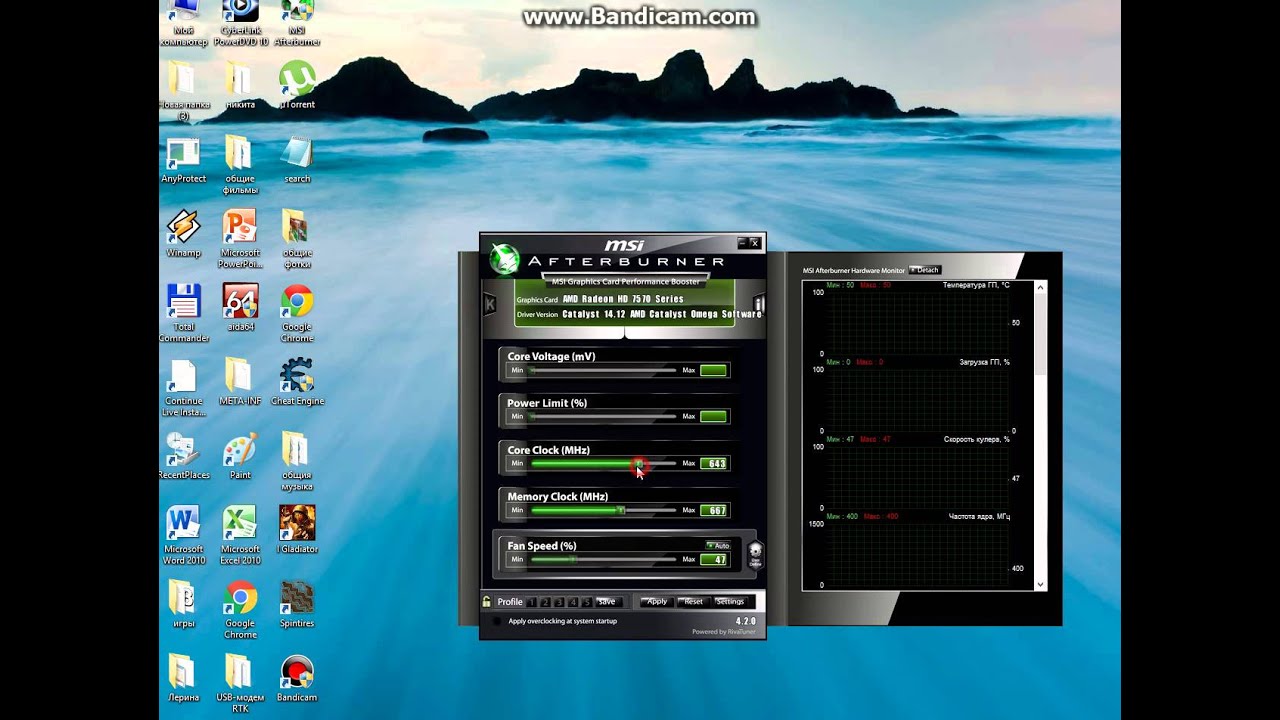Open Google Chrome icon beside Spintires
Image resolution: width=1280 pixels, height=720 pixels.
[x=240, y=610]
